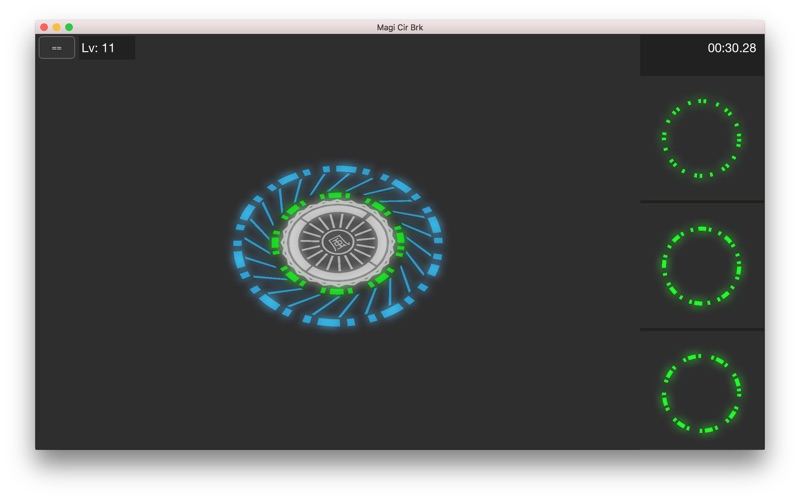The width and height of the screenshot is (800, 500).
Task: Click the Lv: 11 level label
Action: 98,48
